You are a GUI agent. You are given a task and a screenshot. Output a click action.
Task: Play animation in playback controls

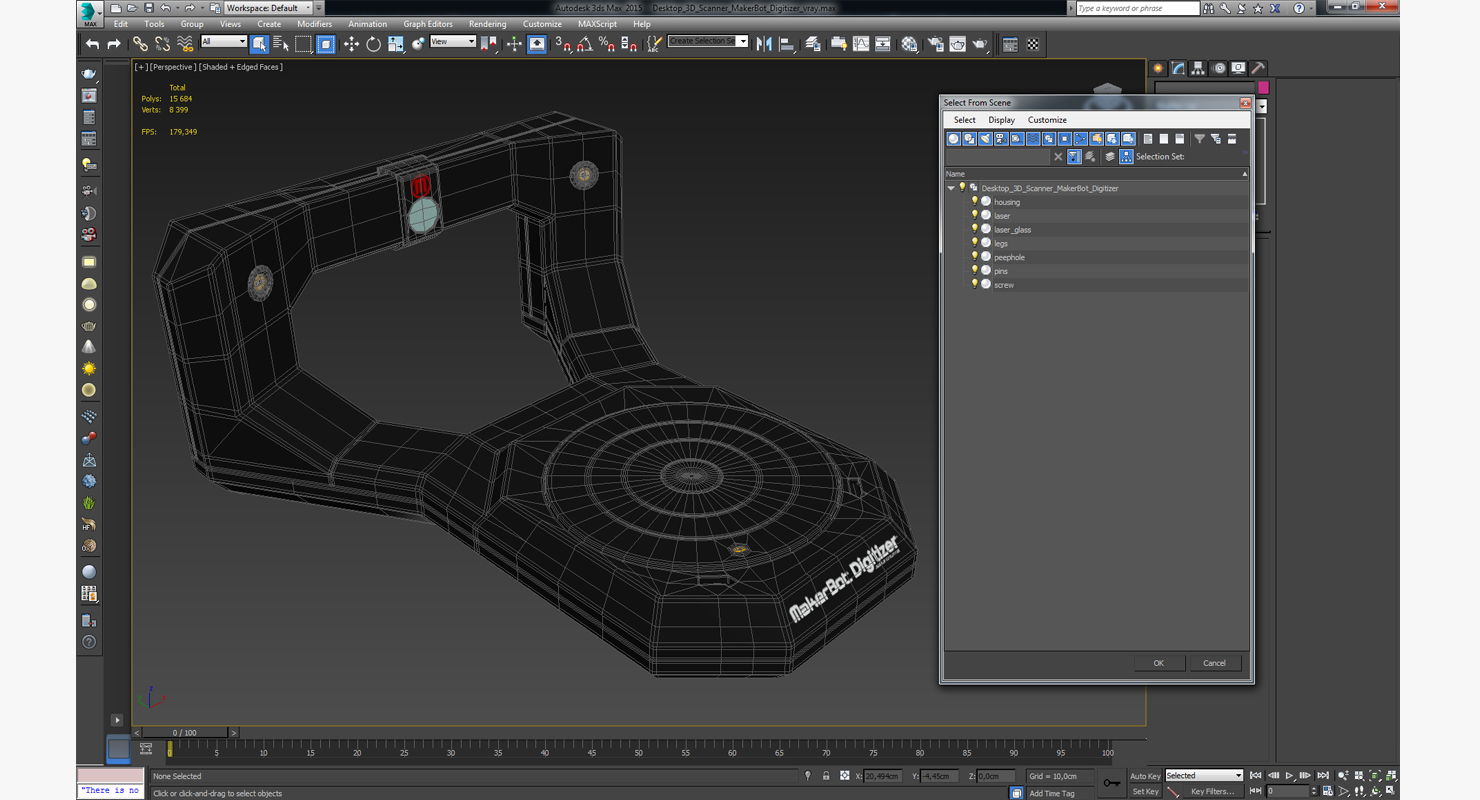(1289, 775)
